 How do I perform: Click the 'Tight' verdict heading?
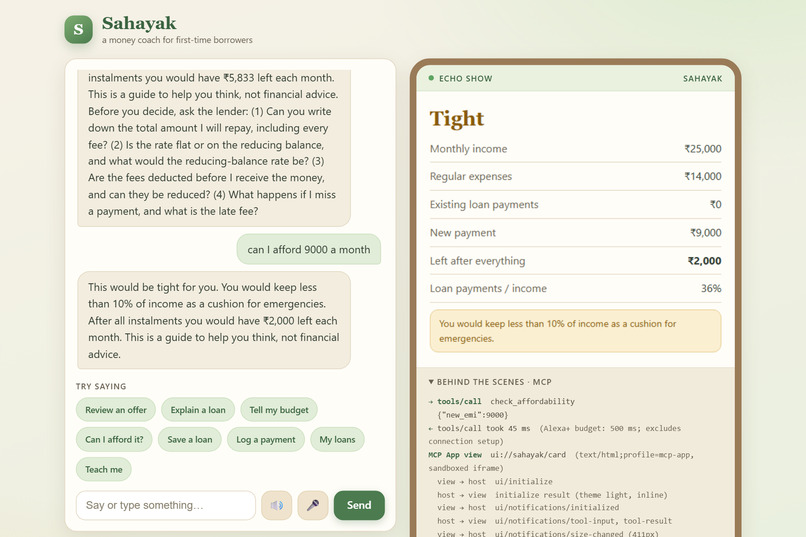[456, 118]
